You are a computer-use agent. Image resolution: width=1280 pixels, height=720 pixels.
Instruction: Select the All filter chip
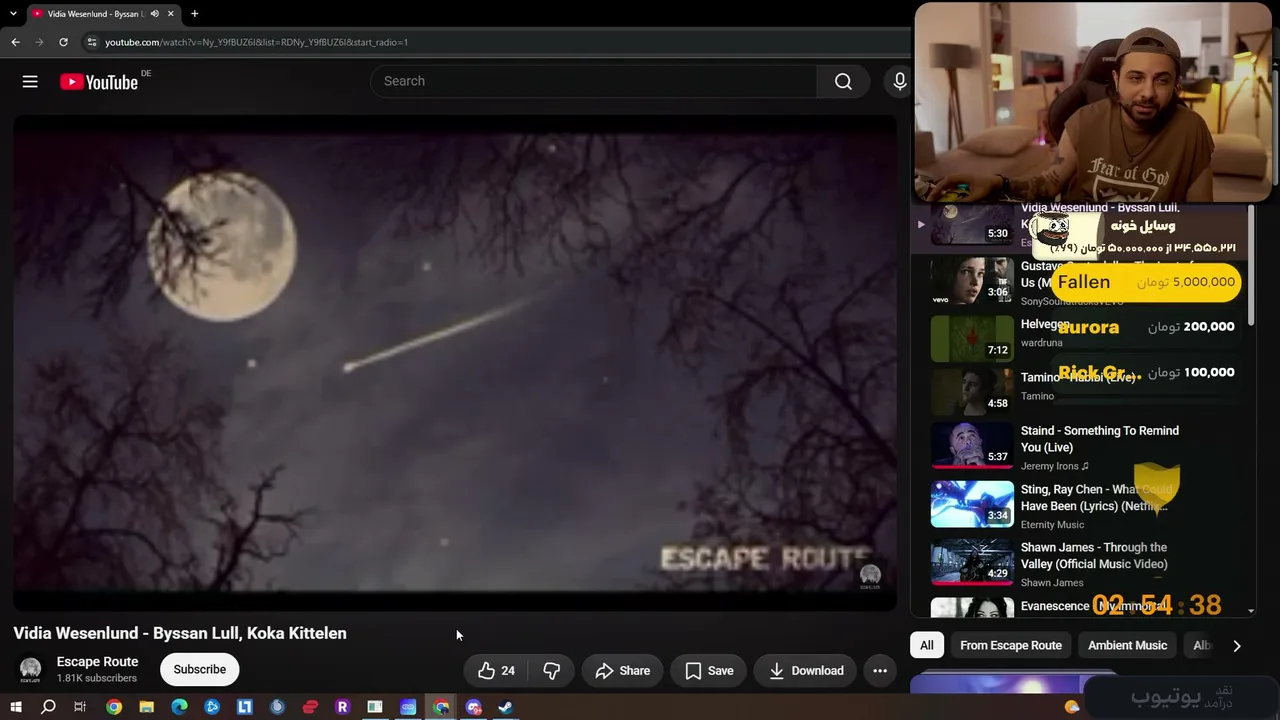click(927, 646)
